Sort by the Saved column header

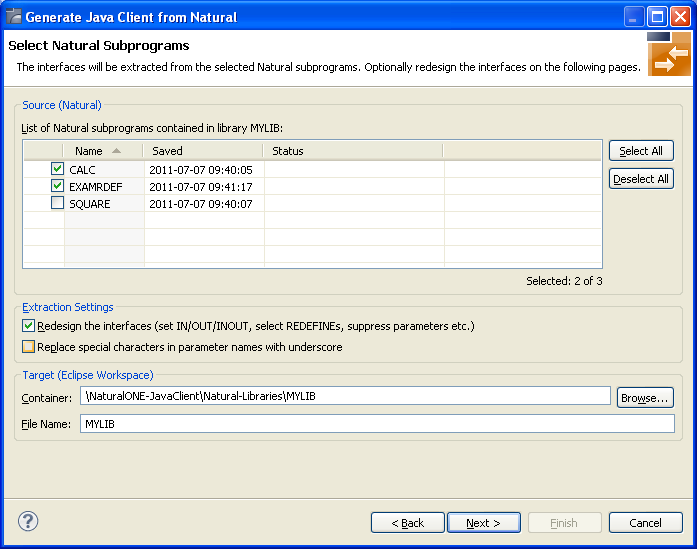click(x=203, y=151)
